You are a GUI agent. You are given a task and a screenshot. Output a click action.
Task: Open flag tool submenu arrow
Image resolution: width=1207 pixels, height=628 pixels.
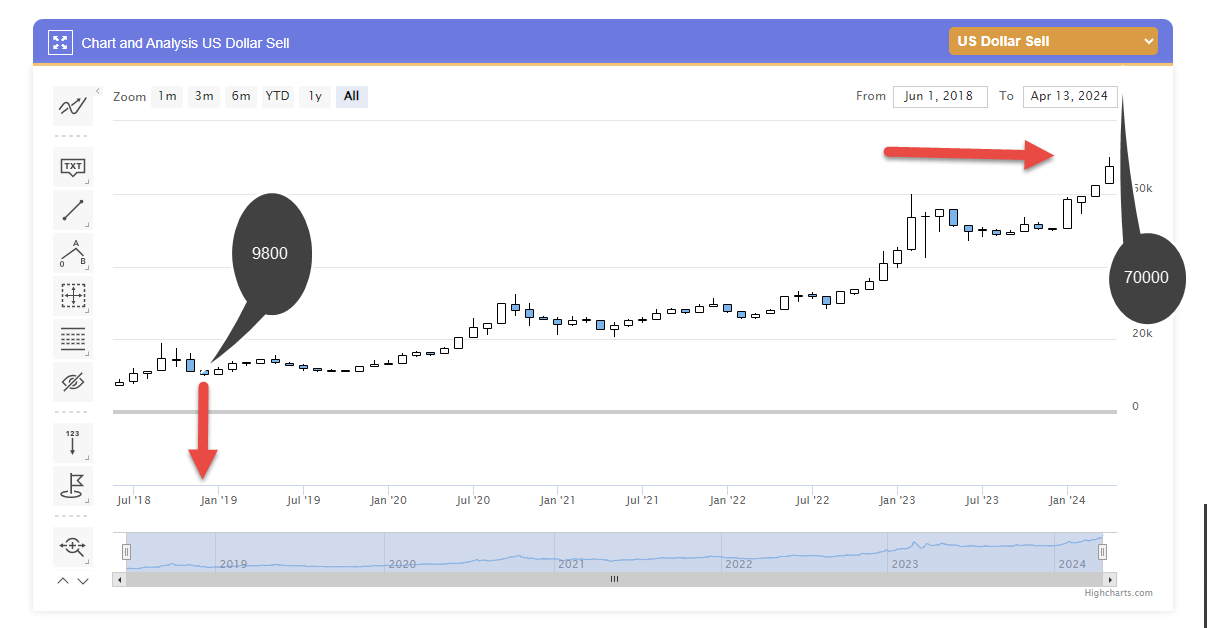(88, 502)
